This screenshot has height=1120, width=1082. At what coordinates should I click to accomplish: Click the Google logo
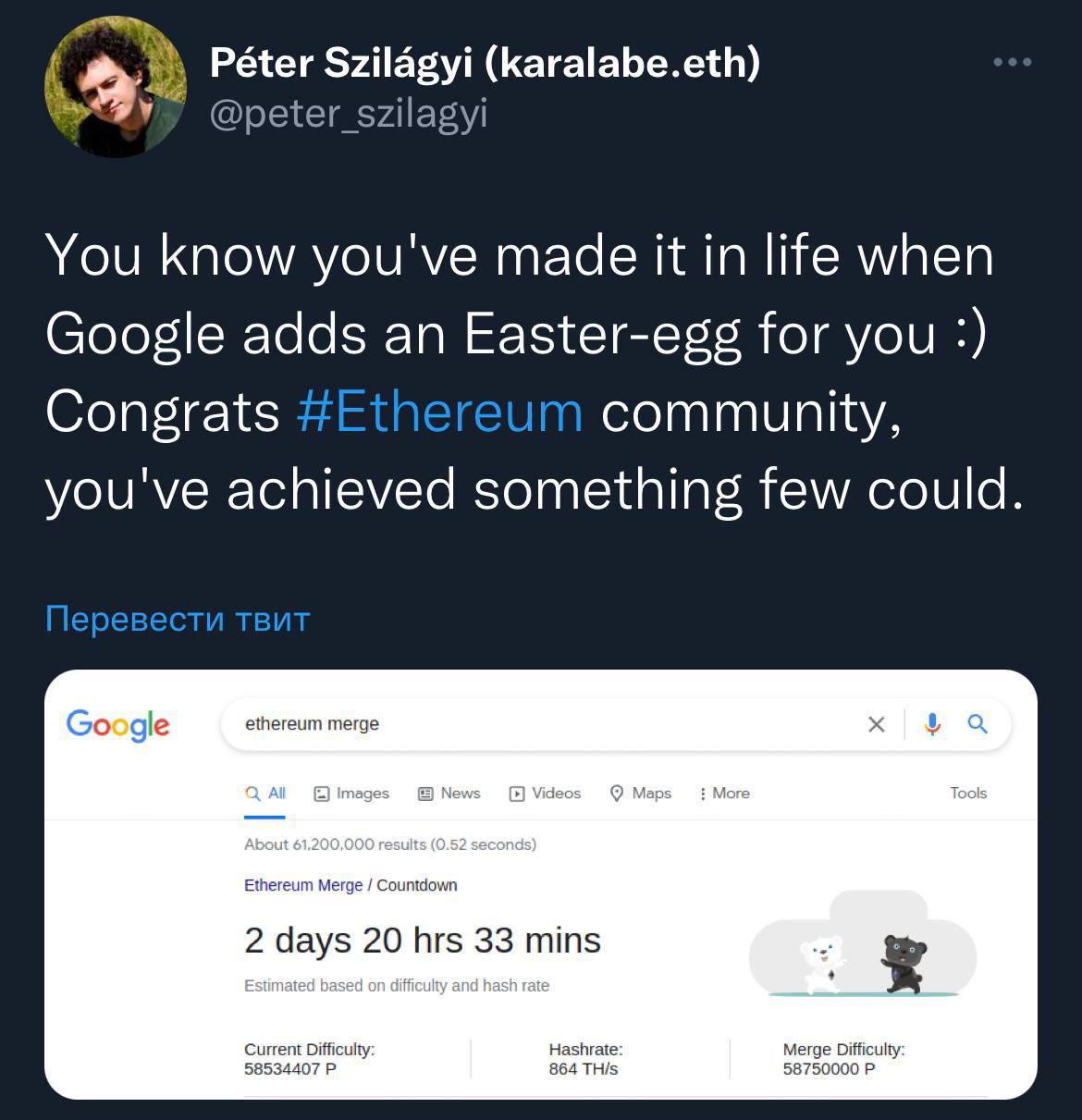(118, 724)
